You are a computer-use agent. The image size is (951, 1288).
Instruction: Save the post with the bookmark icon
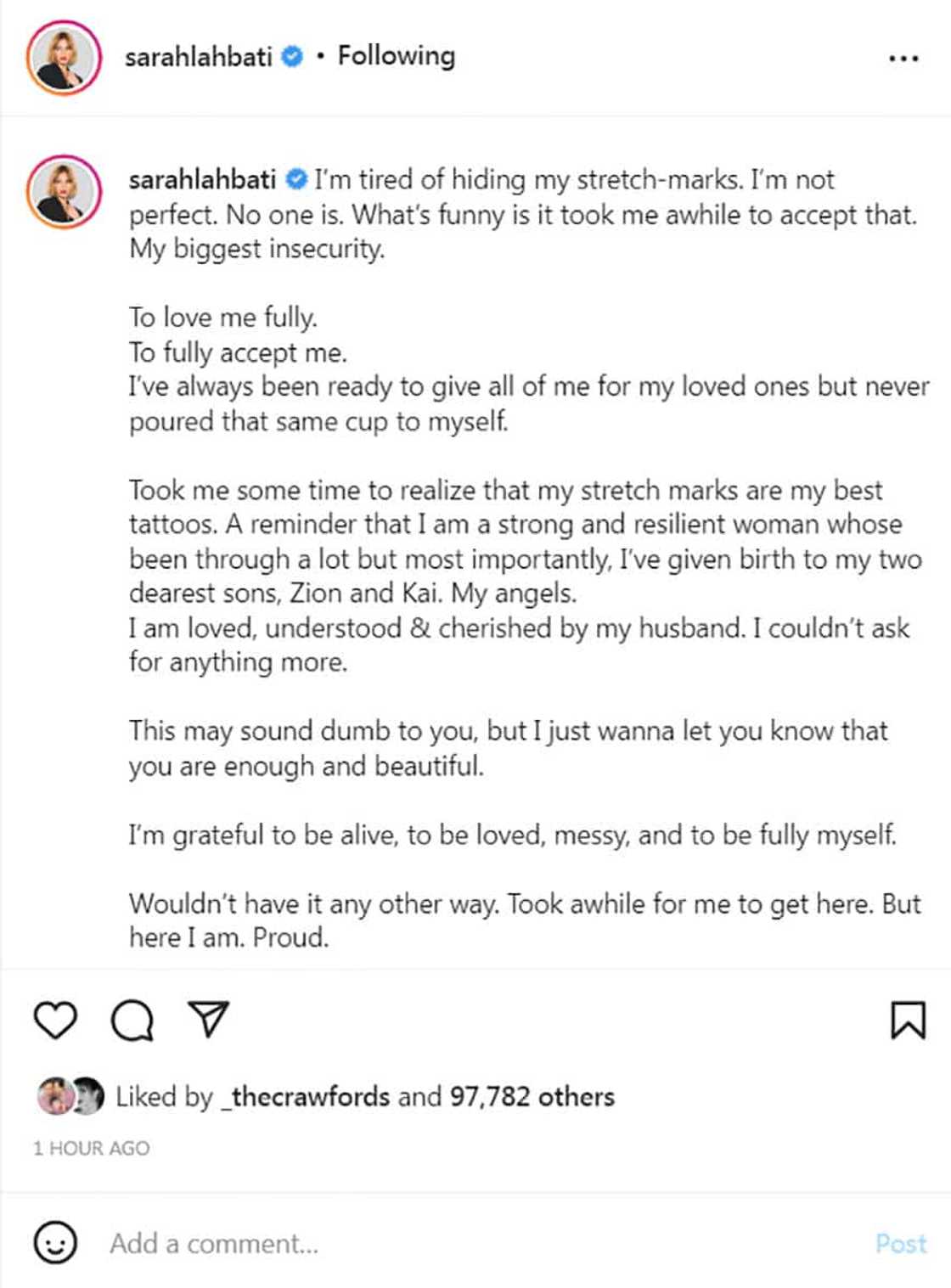[908, 1020]
